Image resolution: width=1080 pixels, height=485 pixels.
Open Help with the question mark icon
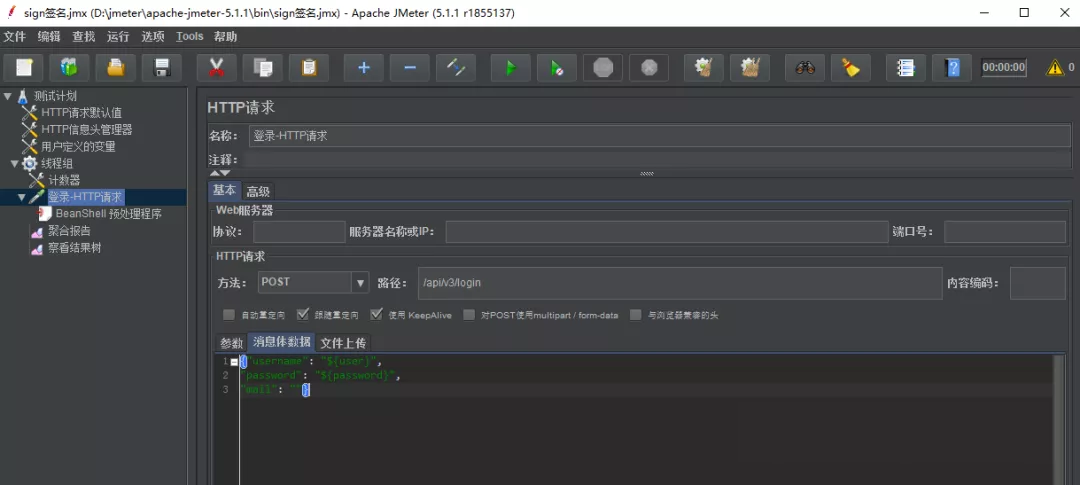[x=952, y=68]
